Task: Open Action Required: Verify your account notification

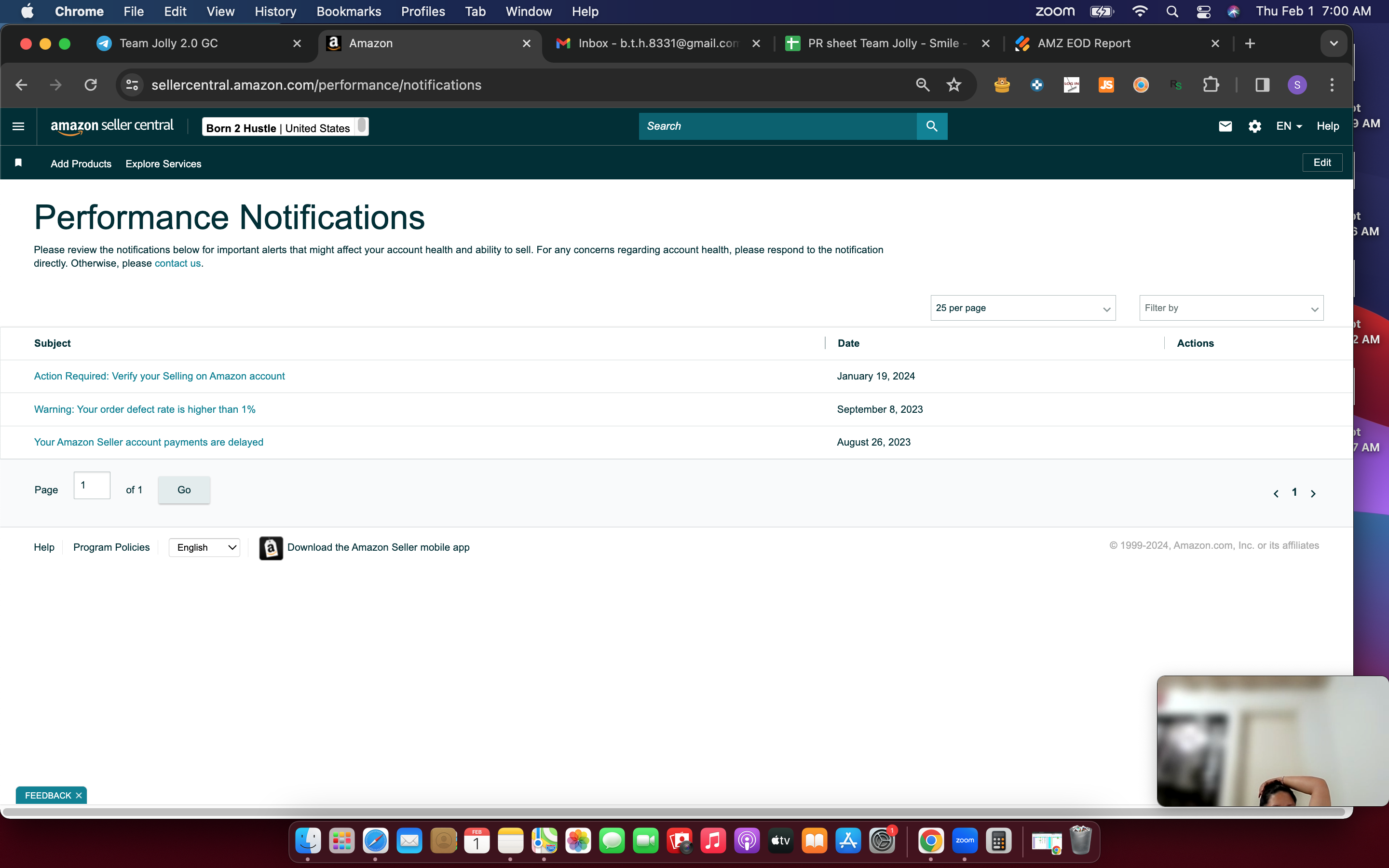Action: tap(160, 376)
